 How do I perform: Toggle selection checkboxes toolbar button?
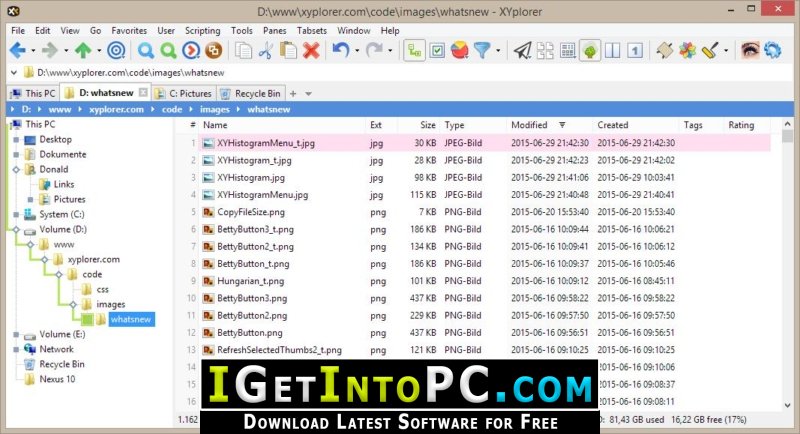pos(437,50)
